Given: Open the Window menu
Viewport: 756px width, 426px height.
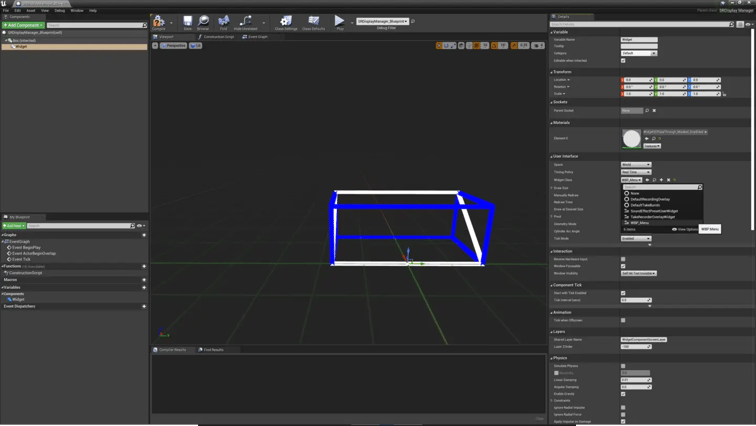Looking at the screenshot, I should pos(76,10).
